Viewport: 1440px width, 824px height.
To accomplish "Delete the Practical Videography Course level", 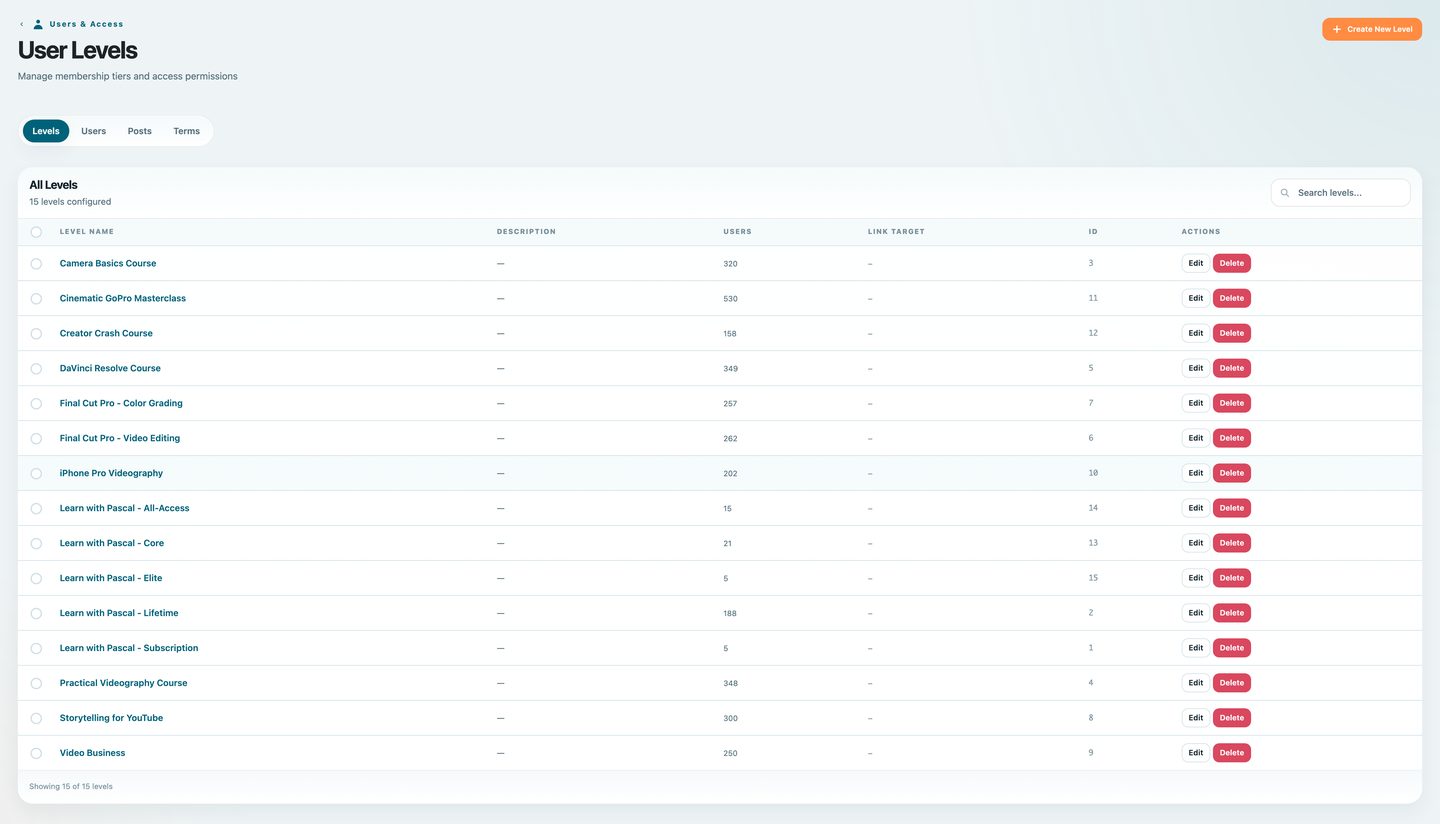I will 1232,683.
